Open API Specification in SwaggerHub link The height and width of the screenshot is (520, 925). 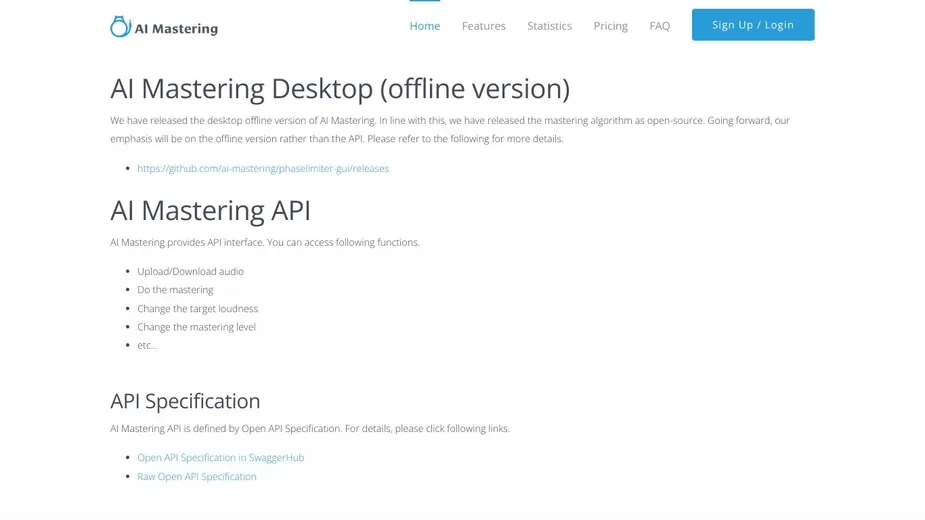(221, 457)
